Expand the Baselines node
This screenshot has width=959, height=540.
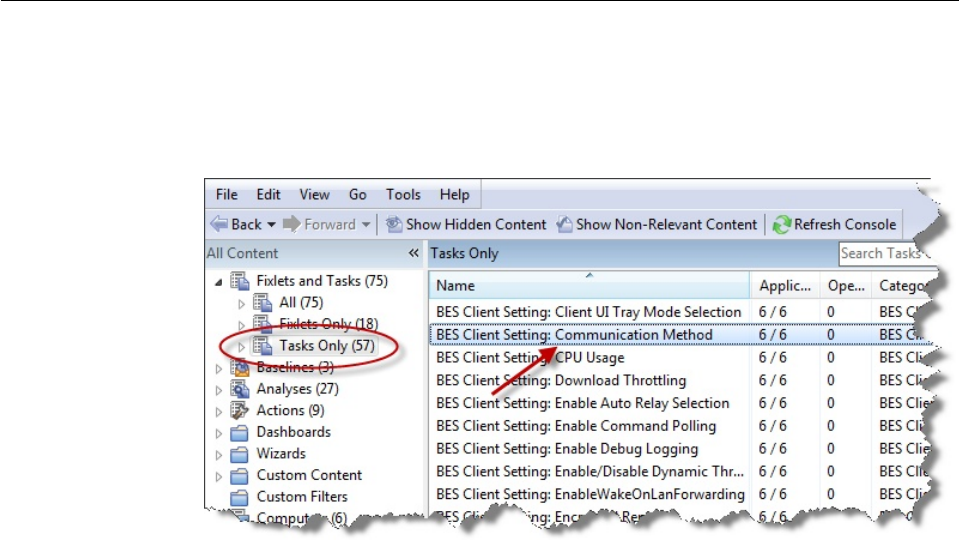pyautogui.click(x=218, y=369)
